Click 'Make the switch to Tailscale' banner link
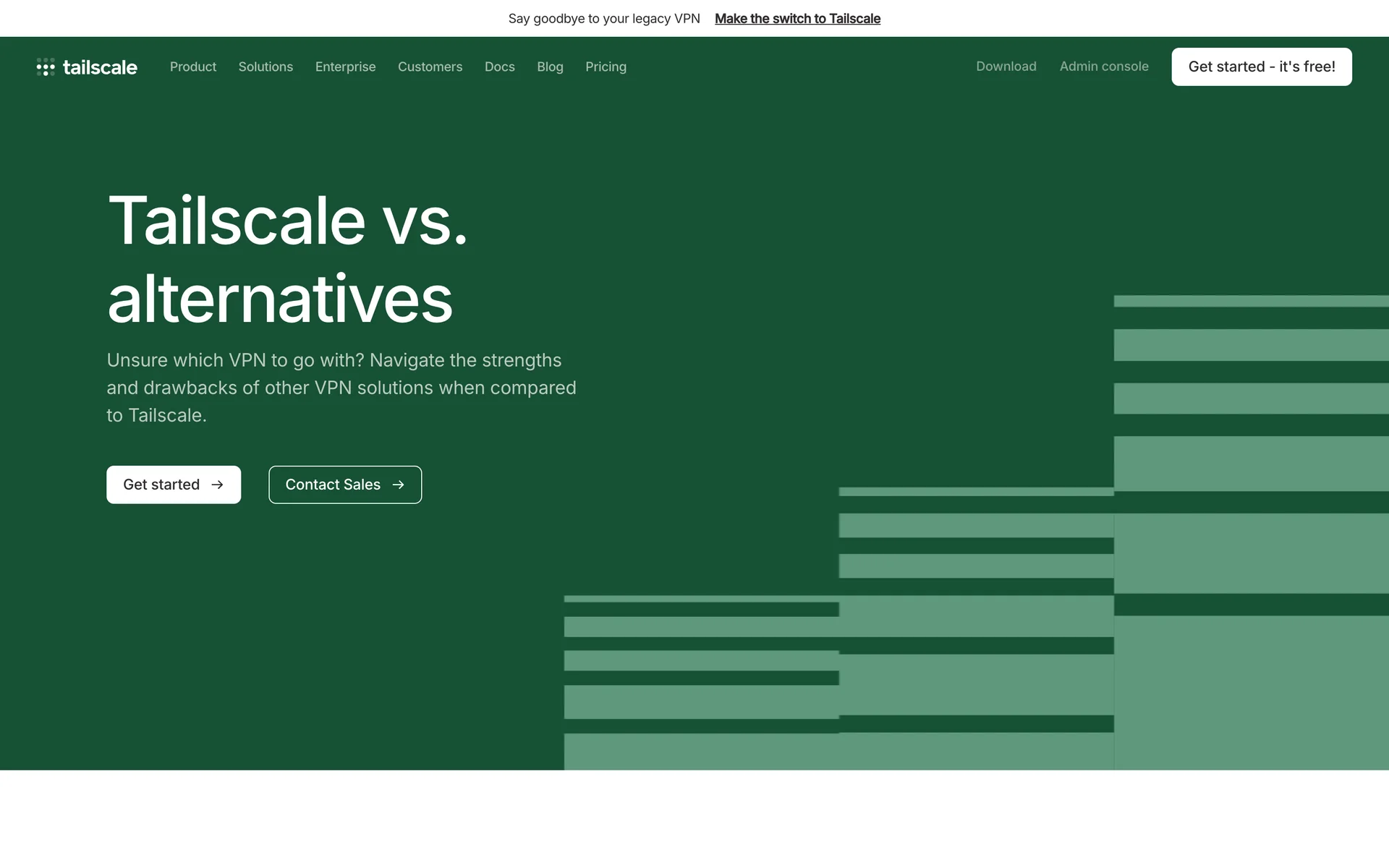 797,19
